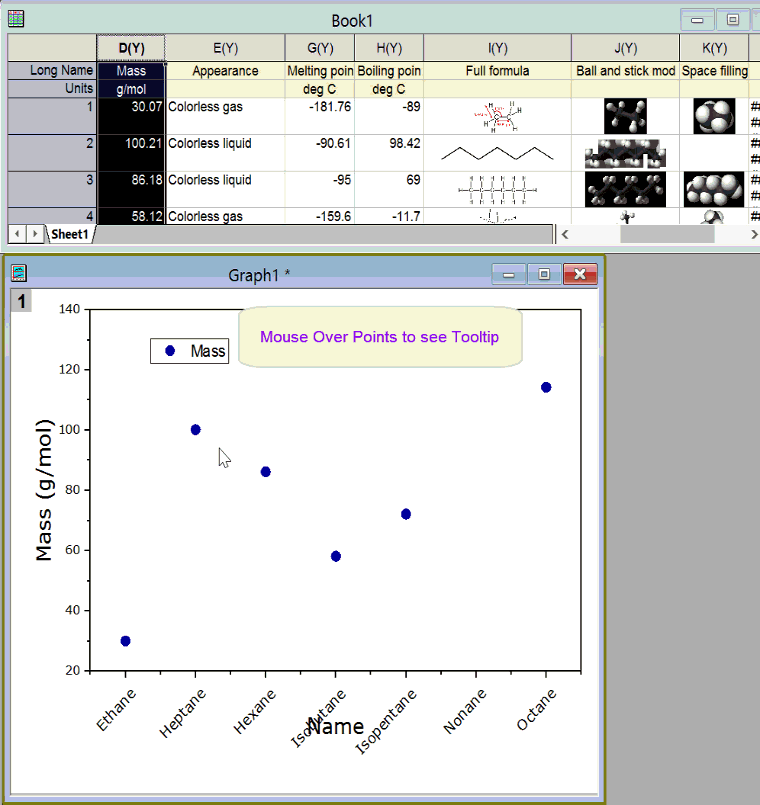The width and height of the screenshot is (760, 805).
Task: Select the E(Y) column header
Action: pos(225,48)
